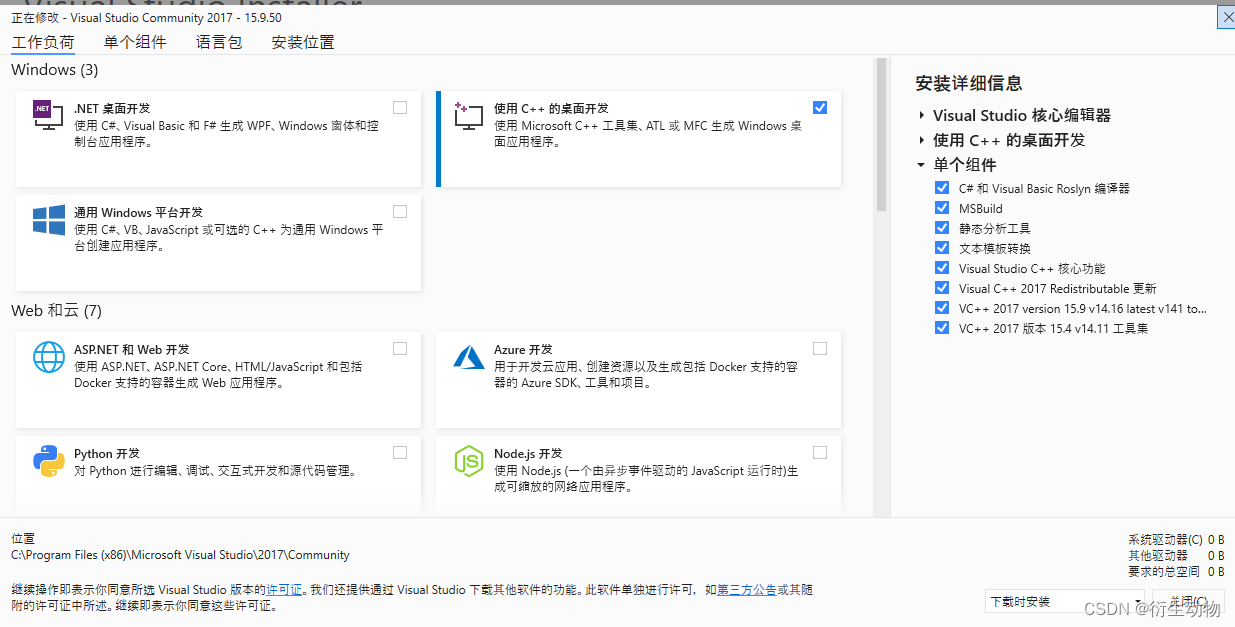Uncheck the 使用 C++ 的桌面开发 workload checkbox

tap(820, 107)
